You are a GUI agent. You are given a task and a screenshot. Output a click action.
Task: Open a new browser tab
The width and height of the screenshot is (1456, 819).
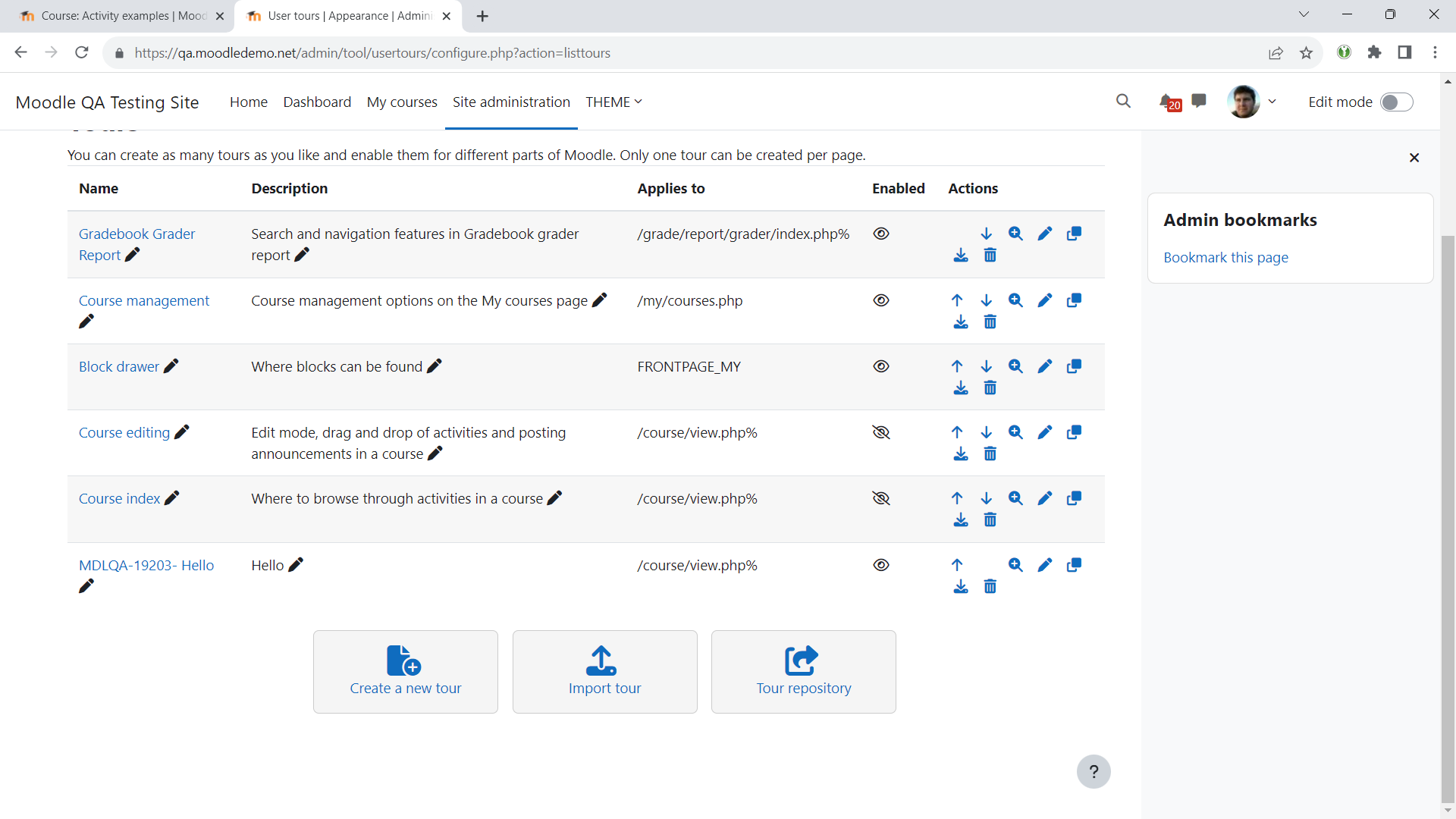482,16
